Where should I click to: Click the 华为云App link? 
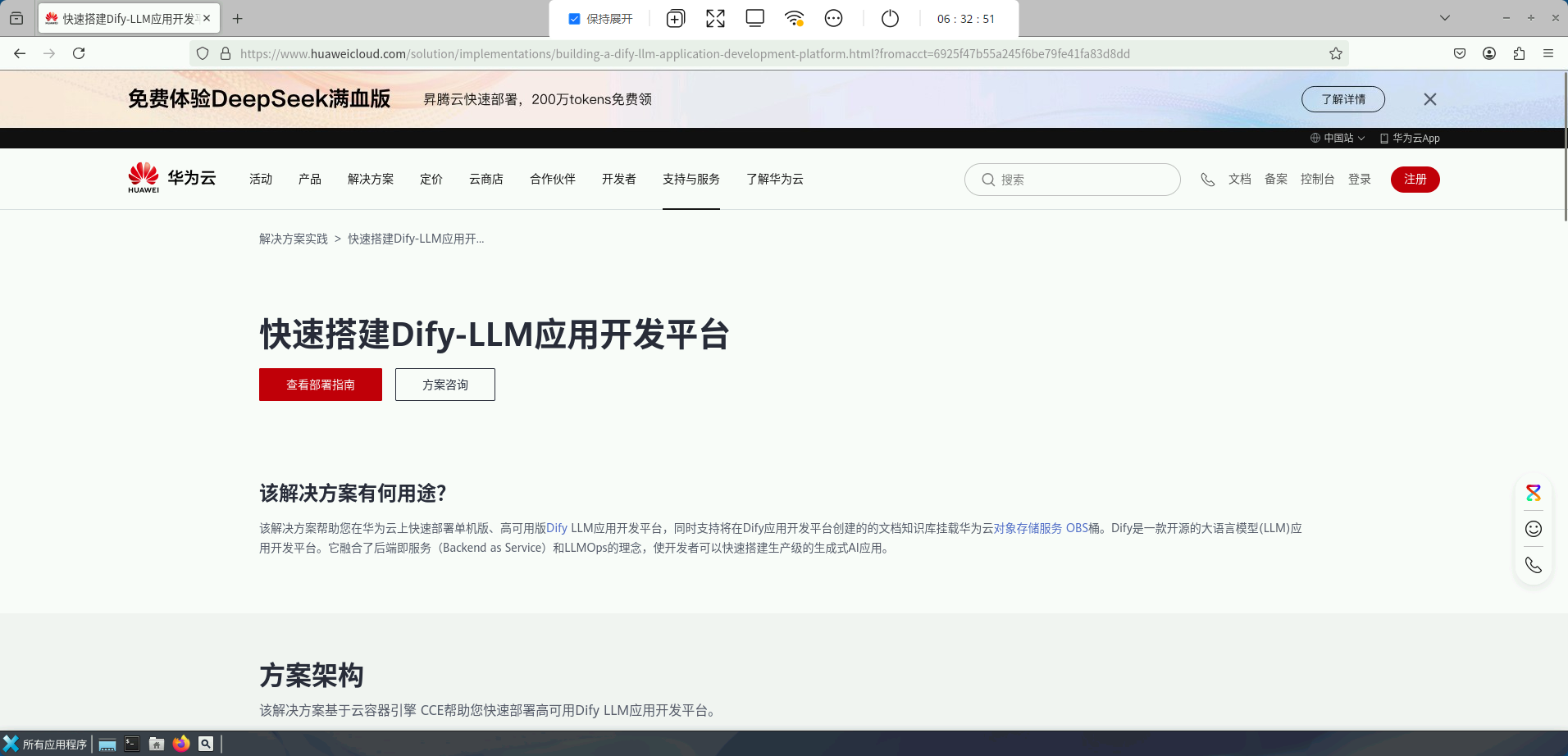(x=1410, y=138)
